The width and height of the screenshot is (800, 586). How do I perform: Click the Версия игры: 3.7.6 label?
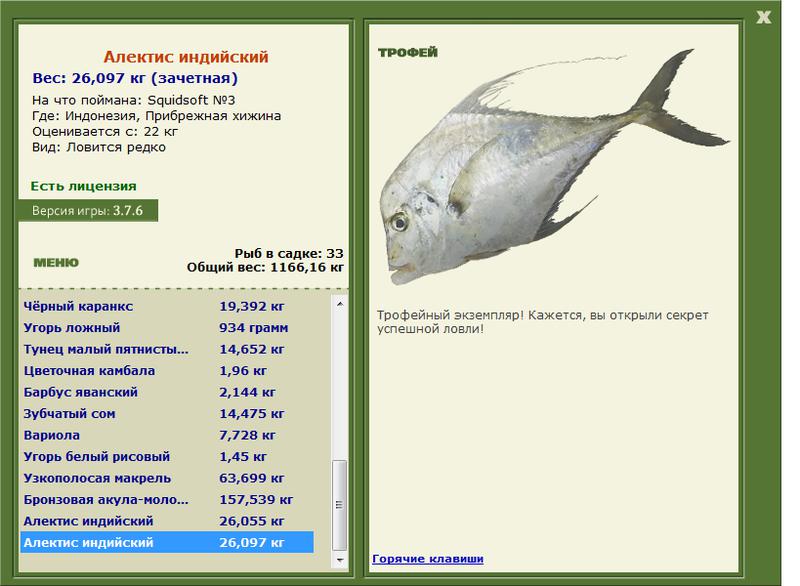click(88, 211)
